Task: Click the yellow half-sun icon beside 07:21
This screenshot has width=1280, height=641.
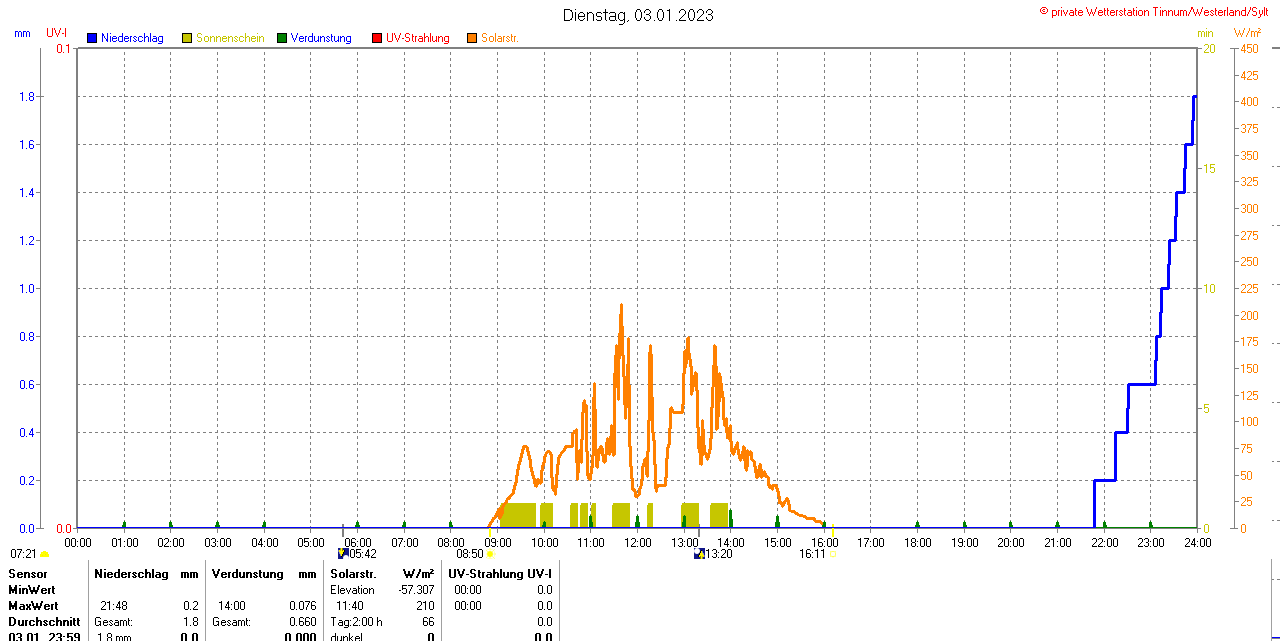Action: (44, 554)
